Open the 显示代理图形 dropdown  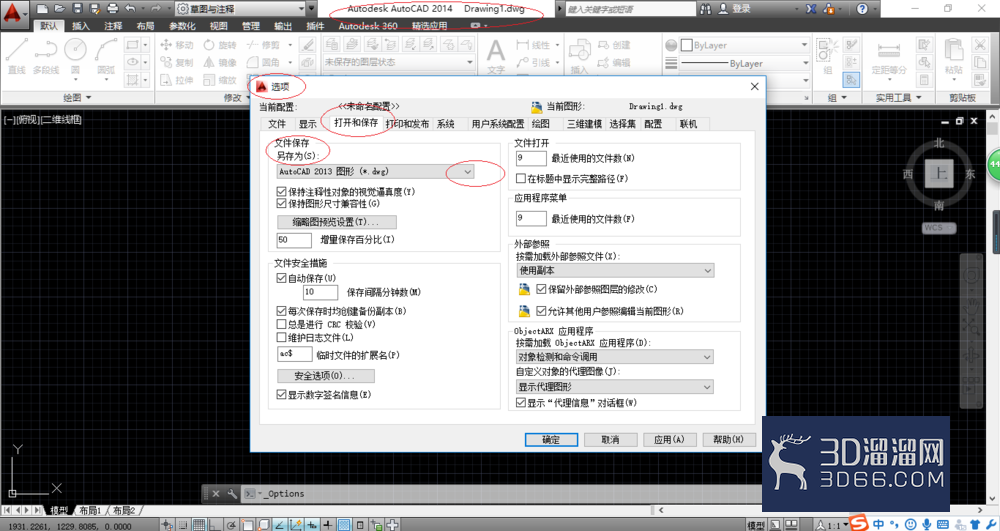615,387
